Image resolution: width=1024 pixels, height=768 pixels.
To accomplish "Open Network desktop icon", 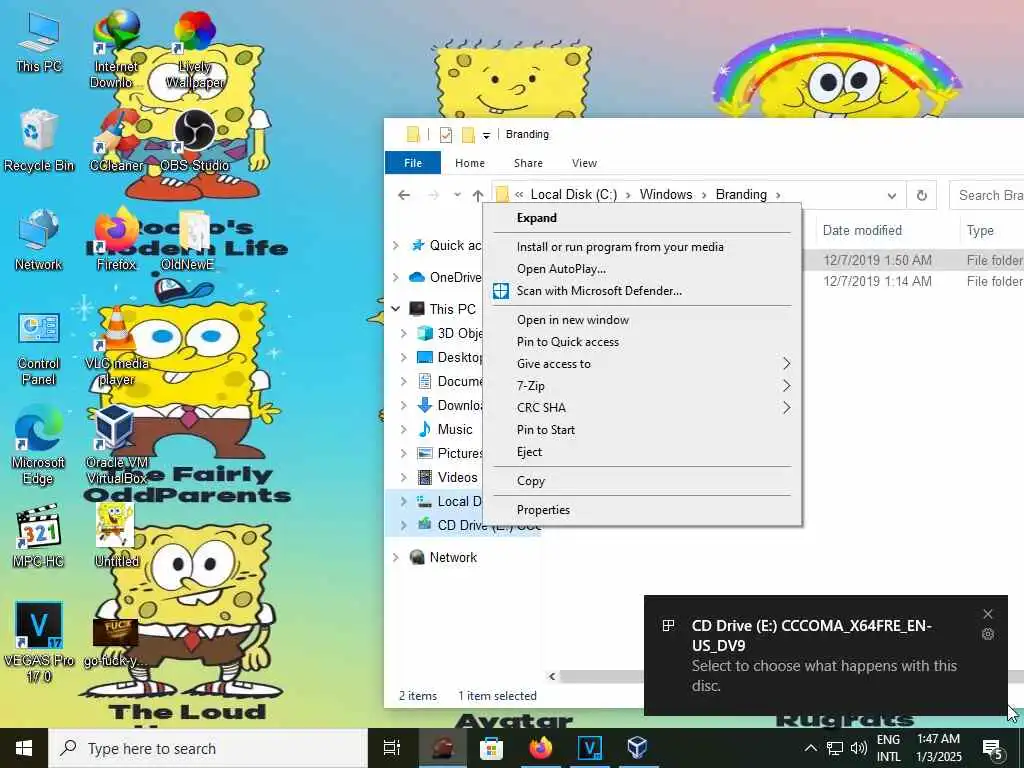I will pyautogui.click(x=39, y=240).
